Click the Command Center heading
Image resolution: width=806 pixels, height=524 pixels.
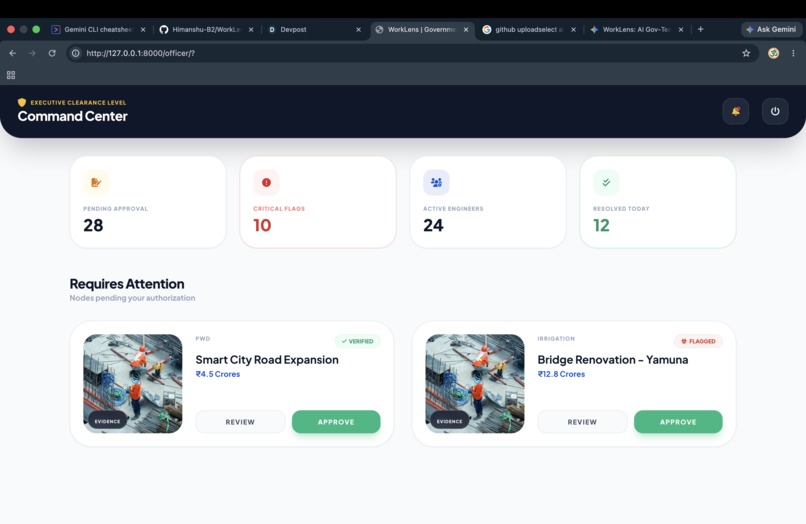[72, 116]
